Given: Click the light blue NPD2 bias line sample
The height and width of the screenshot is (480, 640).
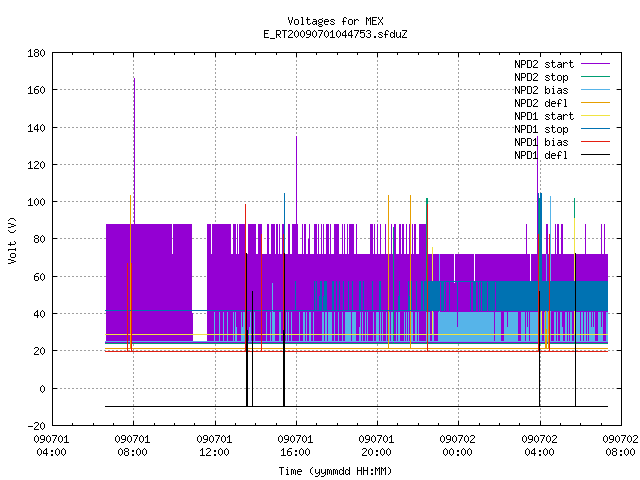Looking at the screenshot, I should (x=595, y=90).
